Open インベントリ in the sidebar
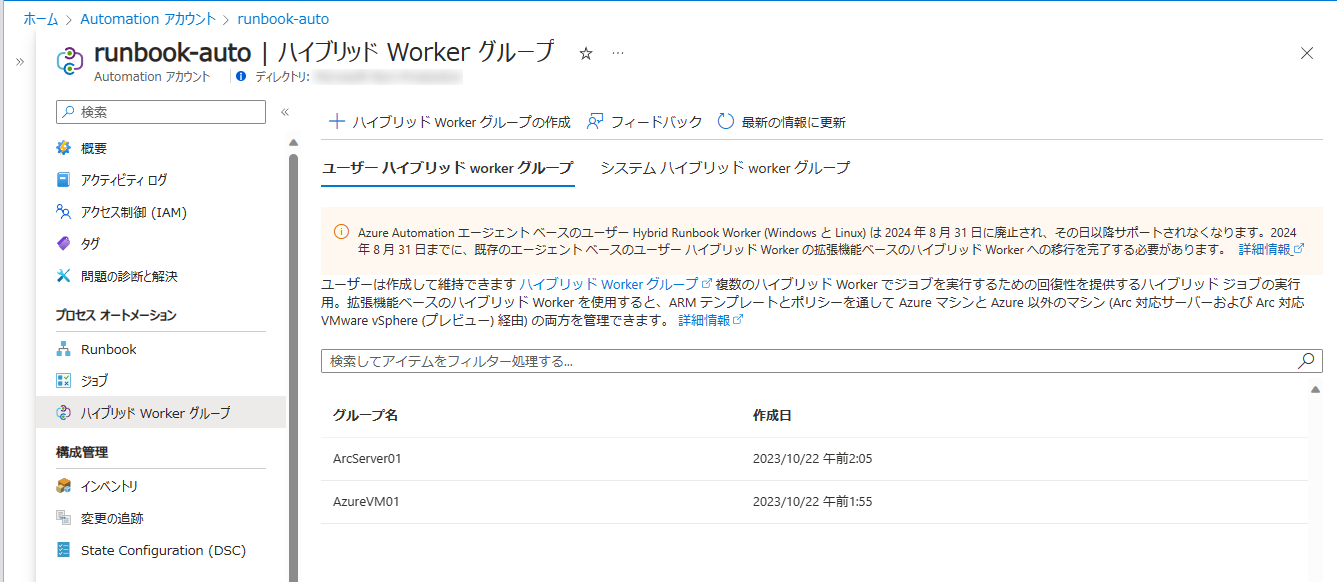 pyautogui.click(x=109, y=486)
